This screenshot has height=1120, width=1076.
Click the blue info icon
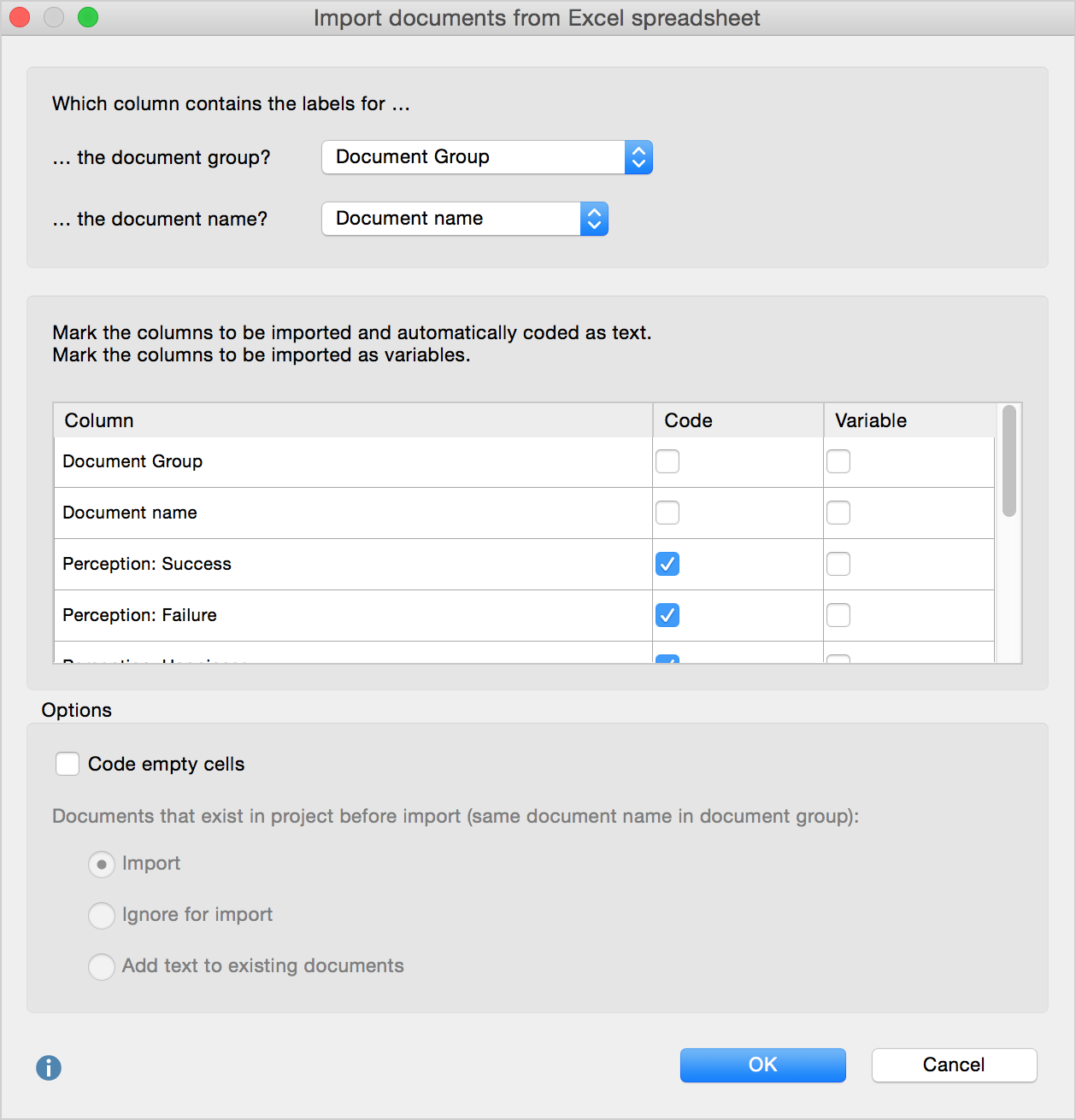[x=49, y=1067]
